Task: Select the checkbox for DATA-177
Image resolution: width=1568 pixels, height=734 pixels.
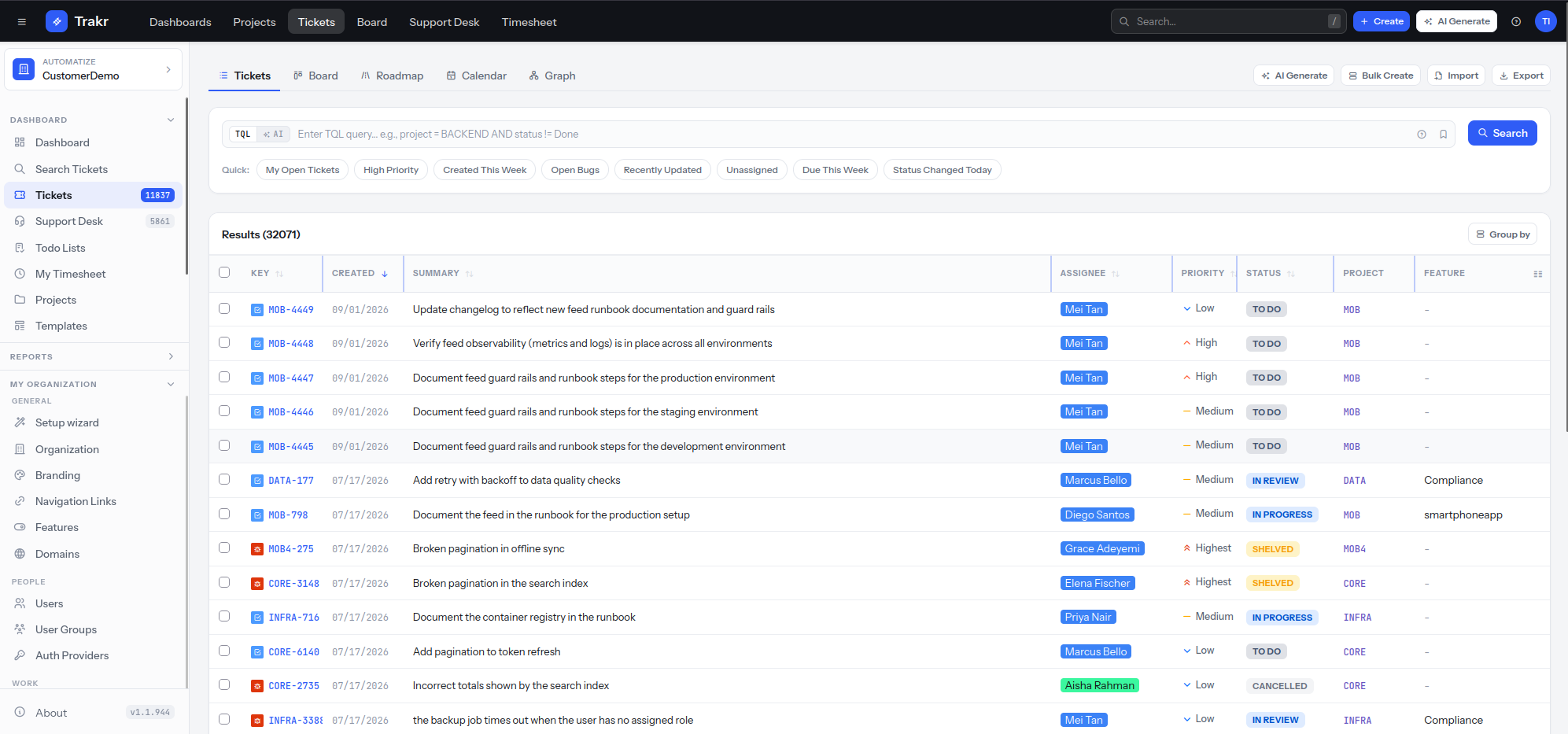Action: [x=224, y=479]
